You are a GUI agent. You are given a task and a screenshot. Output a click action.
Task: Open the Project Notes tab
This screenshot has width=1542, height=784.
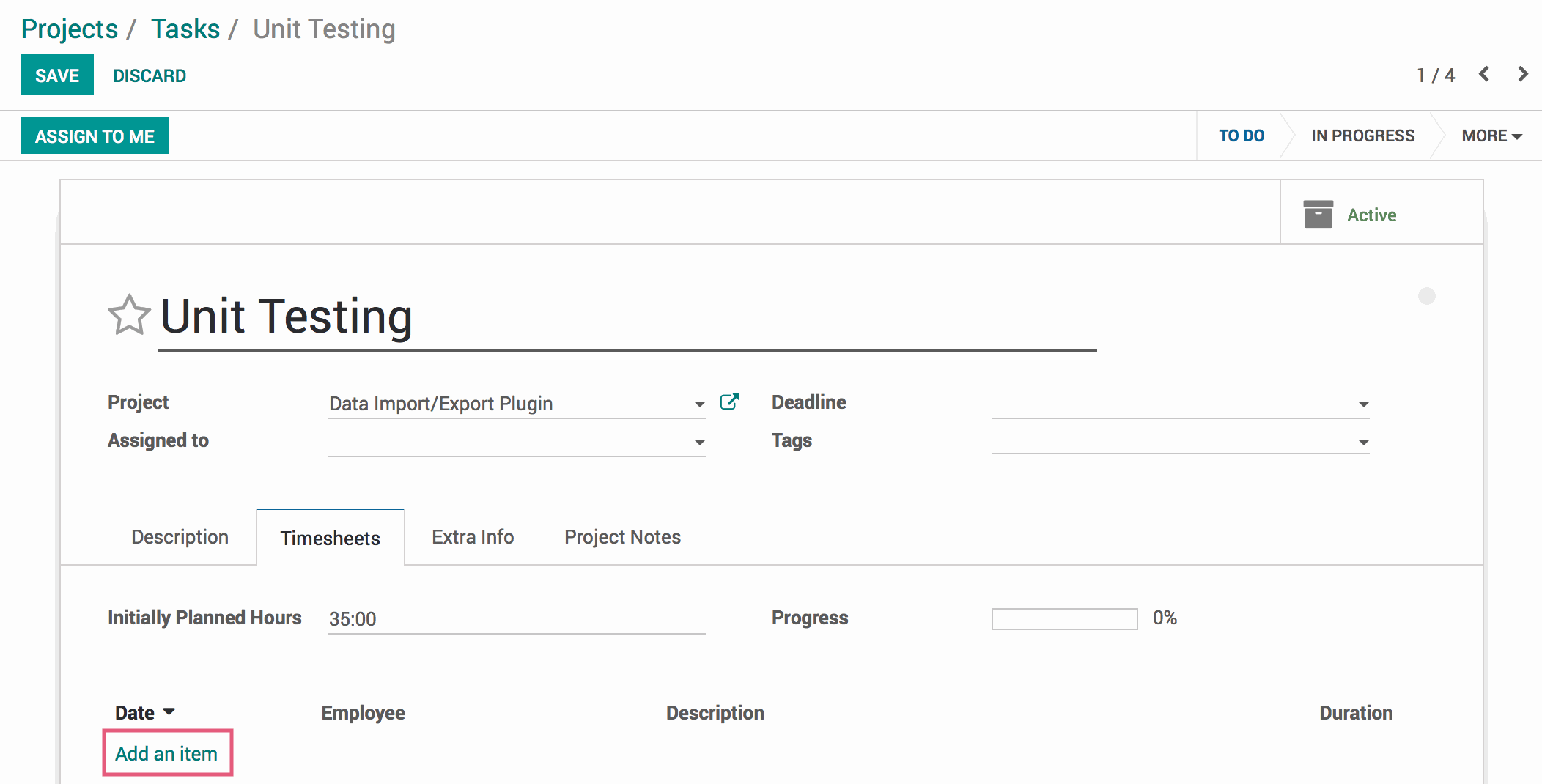coord(622,537)
